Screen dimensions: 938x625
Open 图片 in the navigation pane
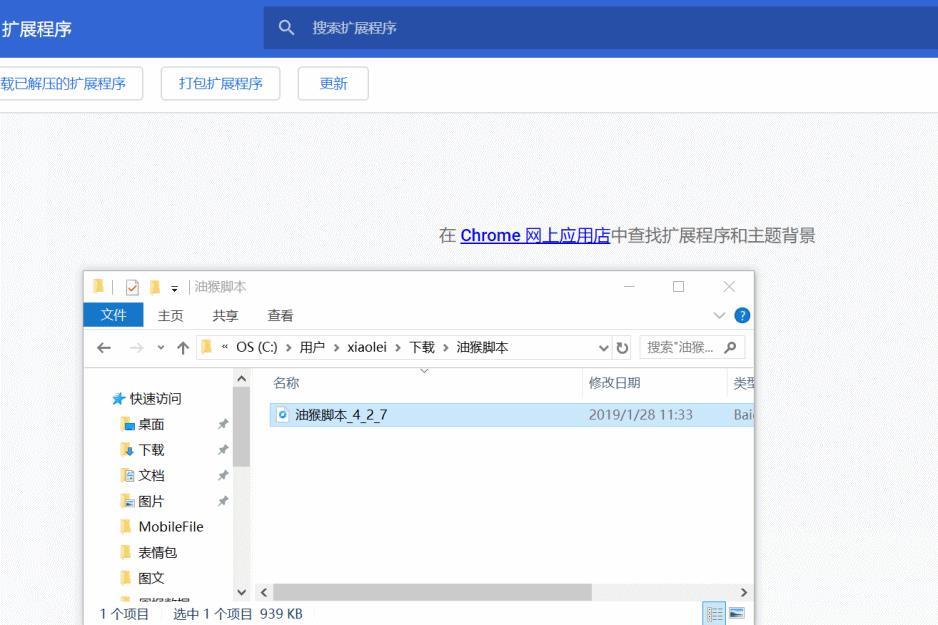[151, 501]
